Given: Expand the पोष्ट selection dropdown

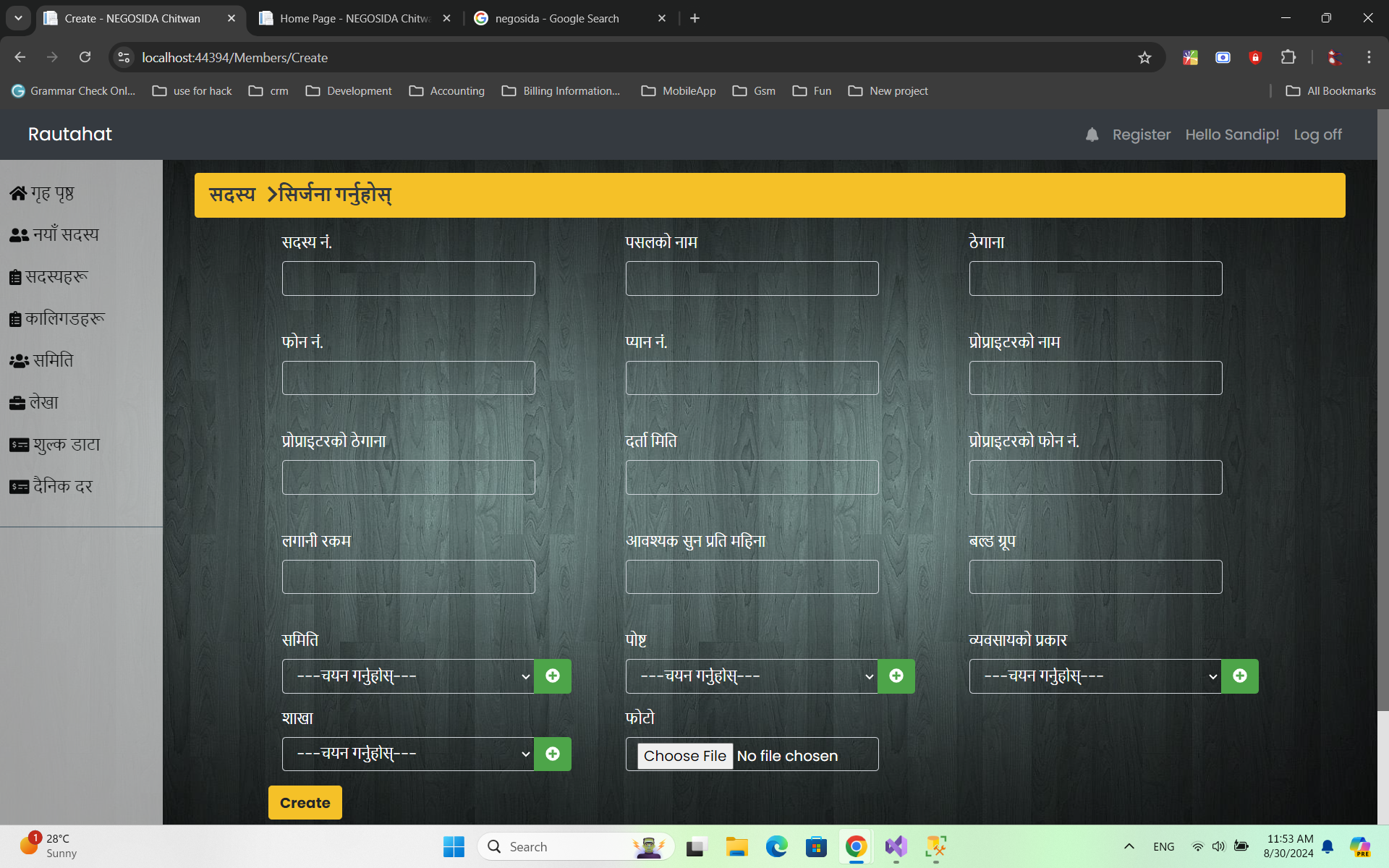Looking at the screenshot, I should click(x=752, y=676).
